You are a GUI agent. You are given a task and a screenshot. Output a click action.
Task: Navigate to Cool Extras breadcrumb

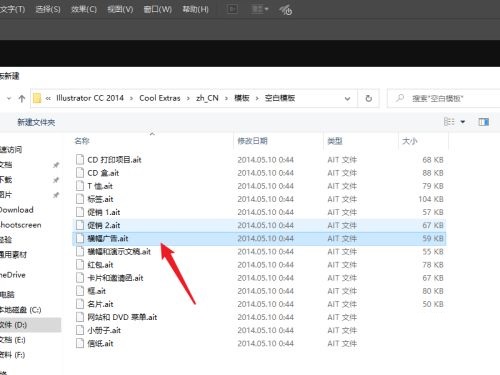tap(160, 98)
